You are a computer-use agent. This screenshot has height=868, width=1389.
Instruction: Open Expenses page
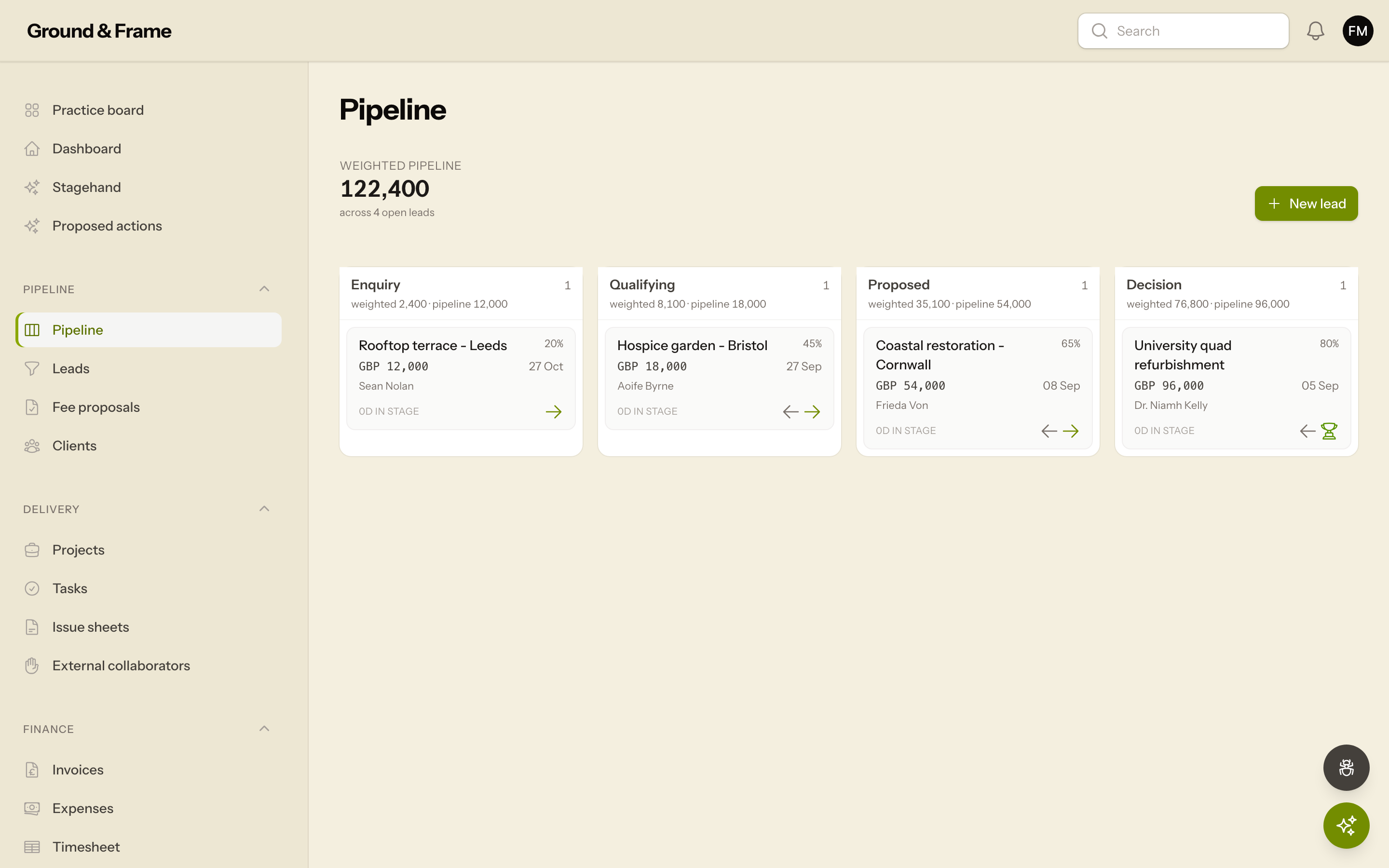(149, 808)
